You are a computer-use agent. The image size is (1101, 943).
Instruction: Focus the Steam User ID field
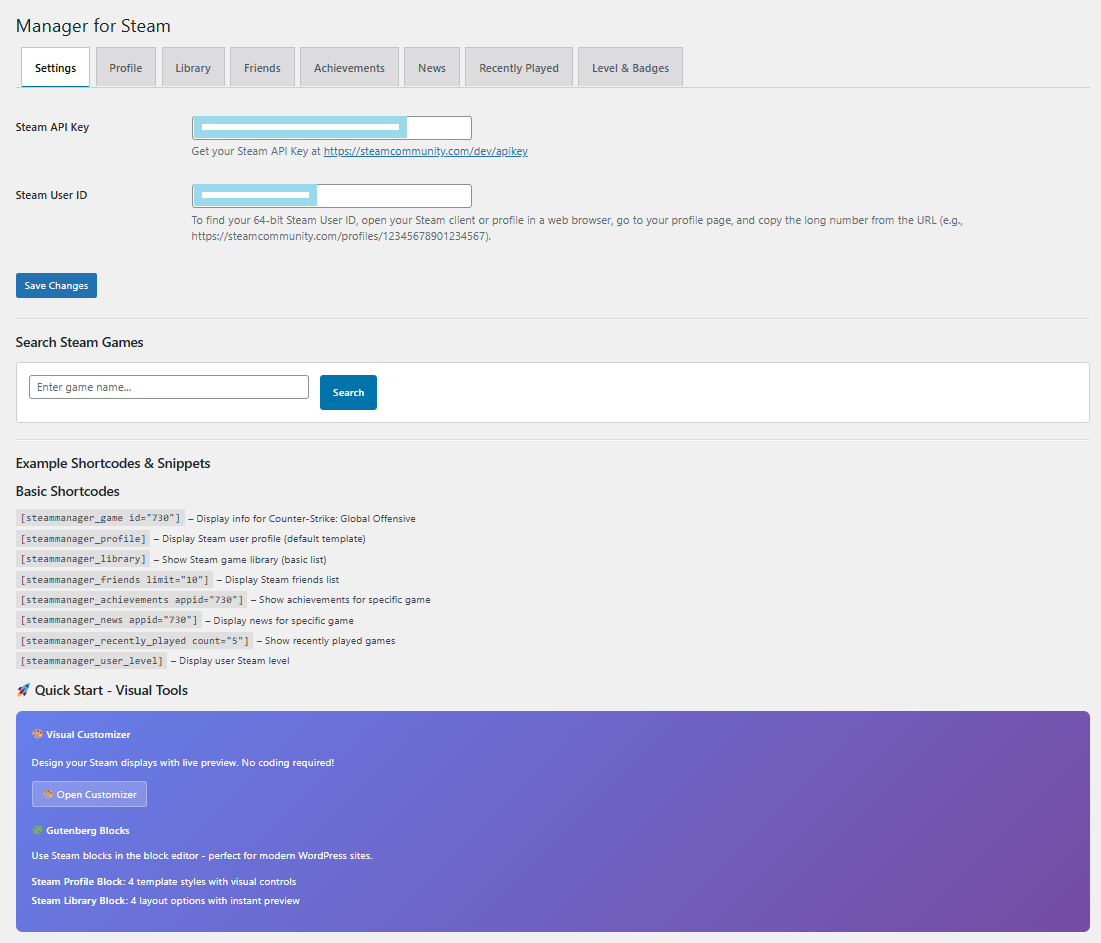[331, 196]
